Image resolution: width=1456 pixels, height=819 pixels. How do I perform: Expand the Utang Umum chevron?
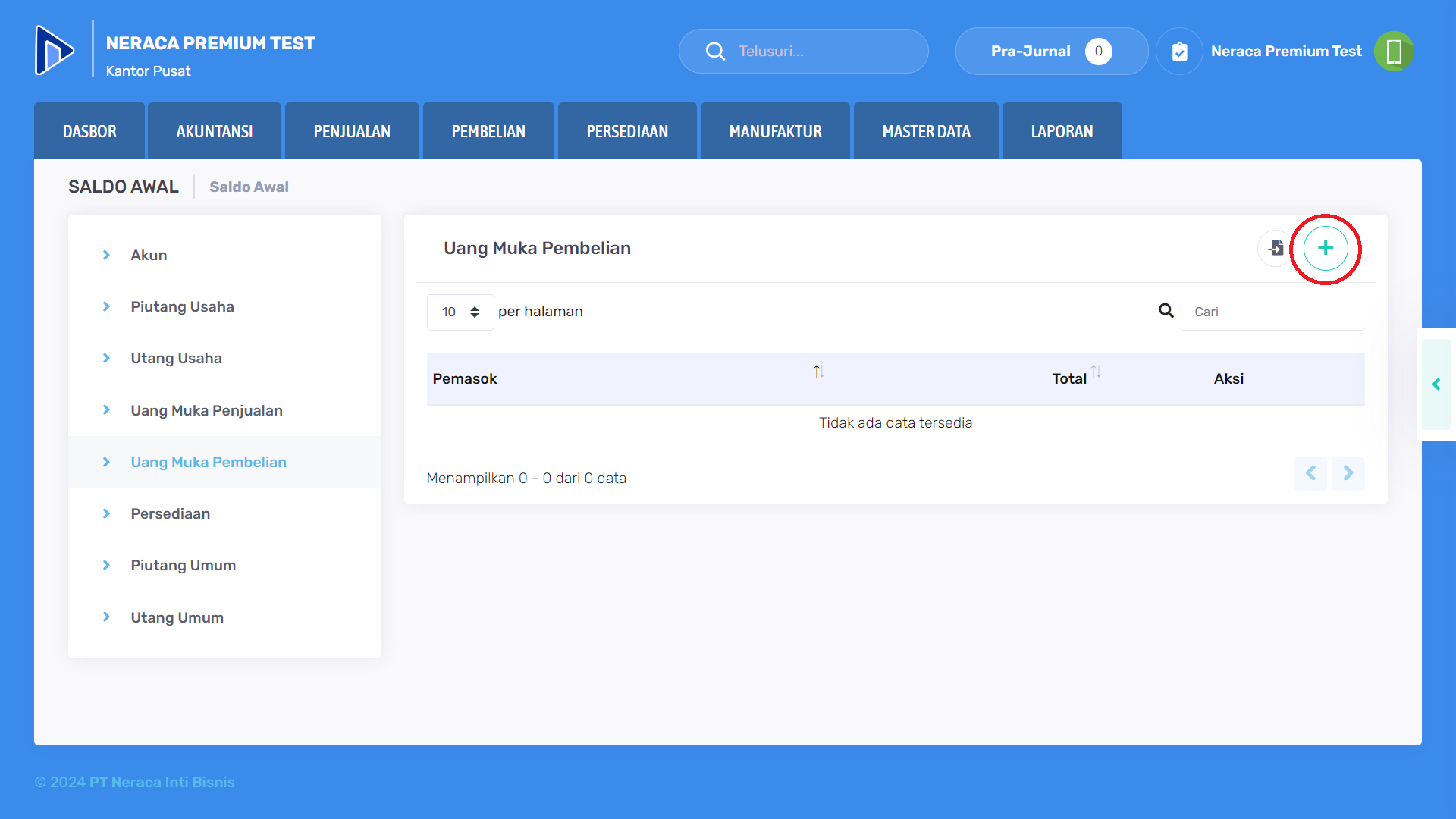click(x=106, y=617)
